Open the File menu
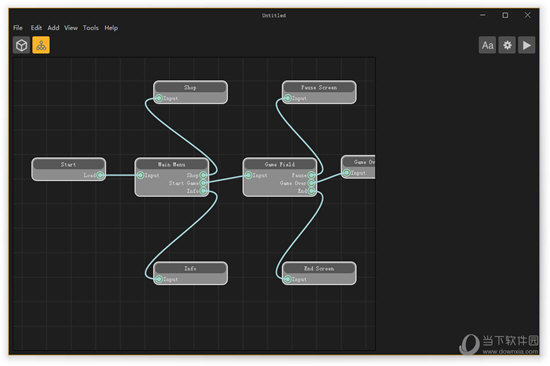Viewport: 550px width, 366px height. (18, 28)
